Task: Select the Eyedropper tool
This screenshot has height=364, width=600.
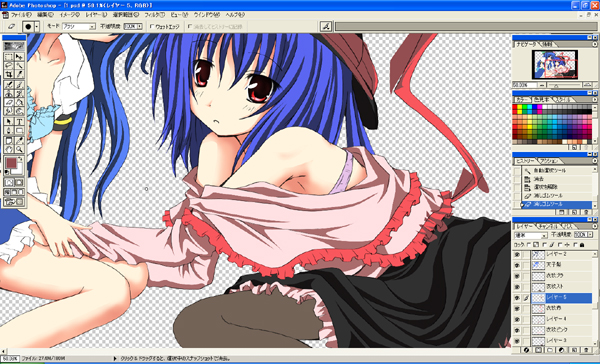Action: coord(19,140)
